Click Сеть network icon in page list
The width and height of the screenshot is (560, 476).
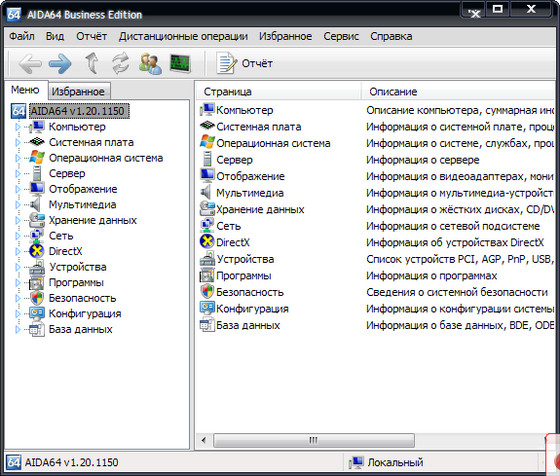pyautogui.click(x=207, y=225)
